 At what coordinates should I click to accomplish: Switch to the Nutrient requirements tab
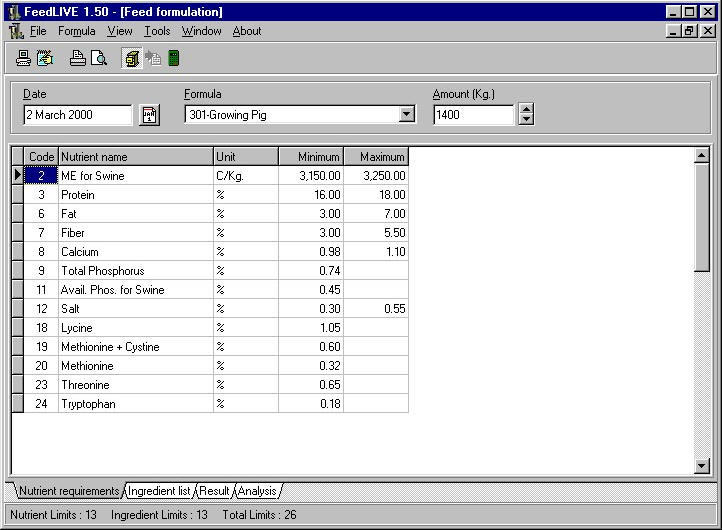point(69,491)
